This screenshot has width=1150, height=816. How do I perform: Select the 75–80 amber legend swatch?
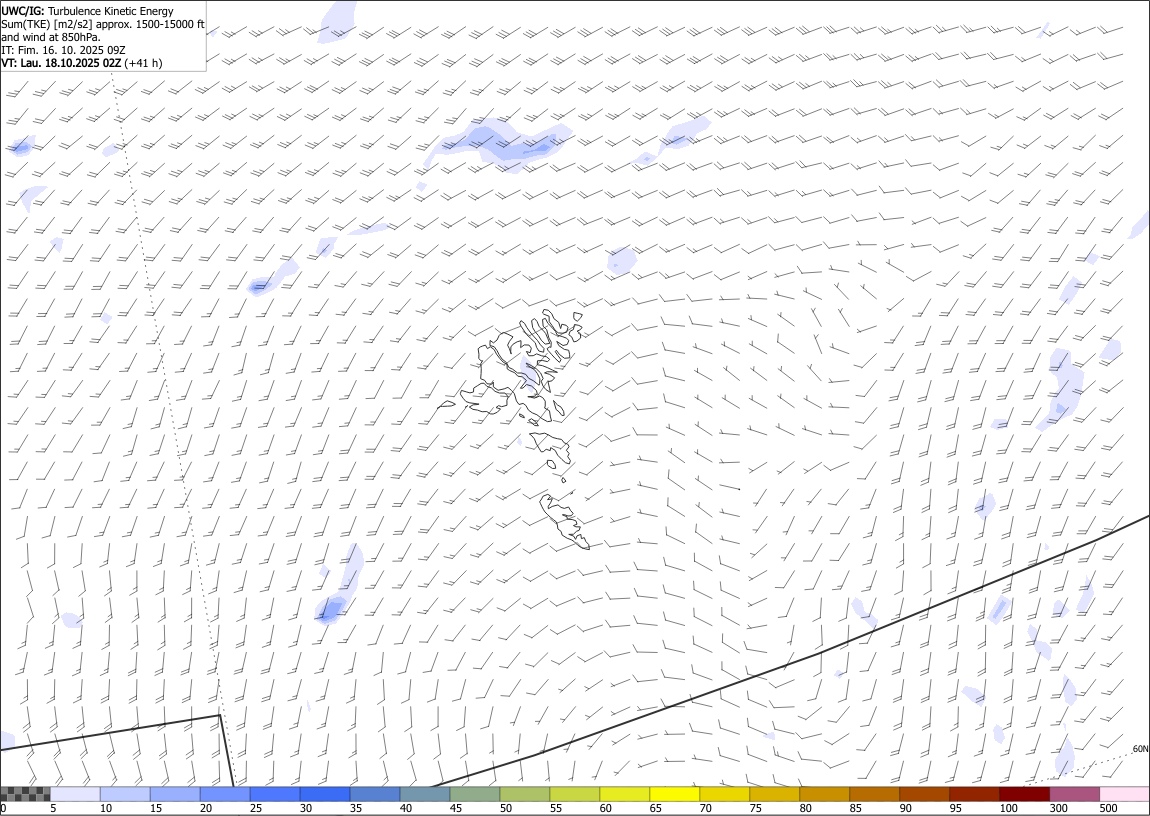pyautogui.click(x=774, y=794)
